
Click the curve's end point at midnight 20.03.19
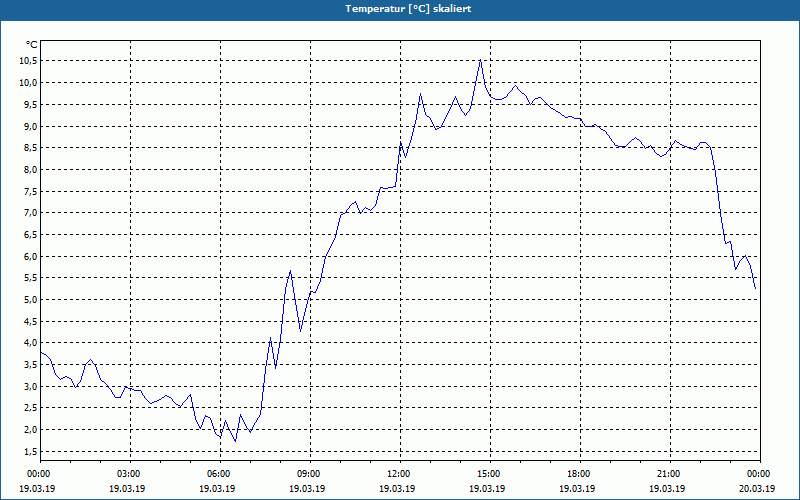point(755,289)
